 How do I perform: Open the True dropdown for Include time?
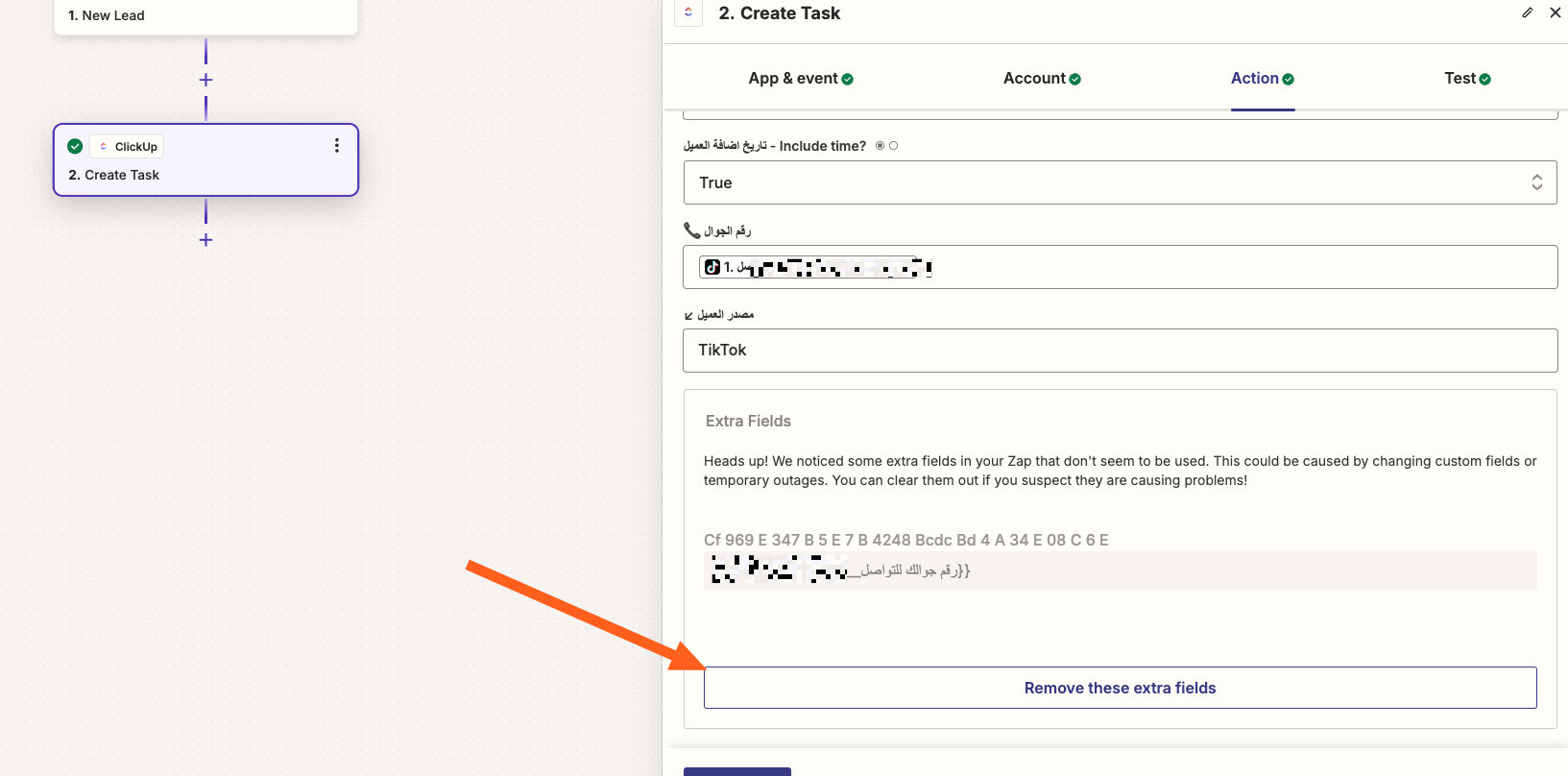[1120, 182]
